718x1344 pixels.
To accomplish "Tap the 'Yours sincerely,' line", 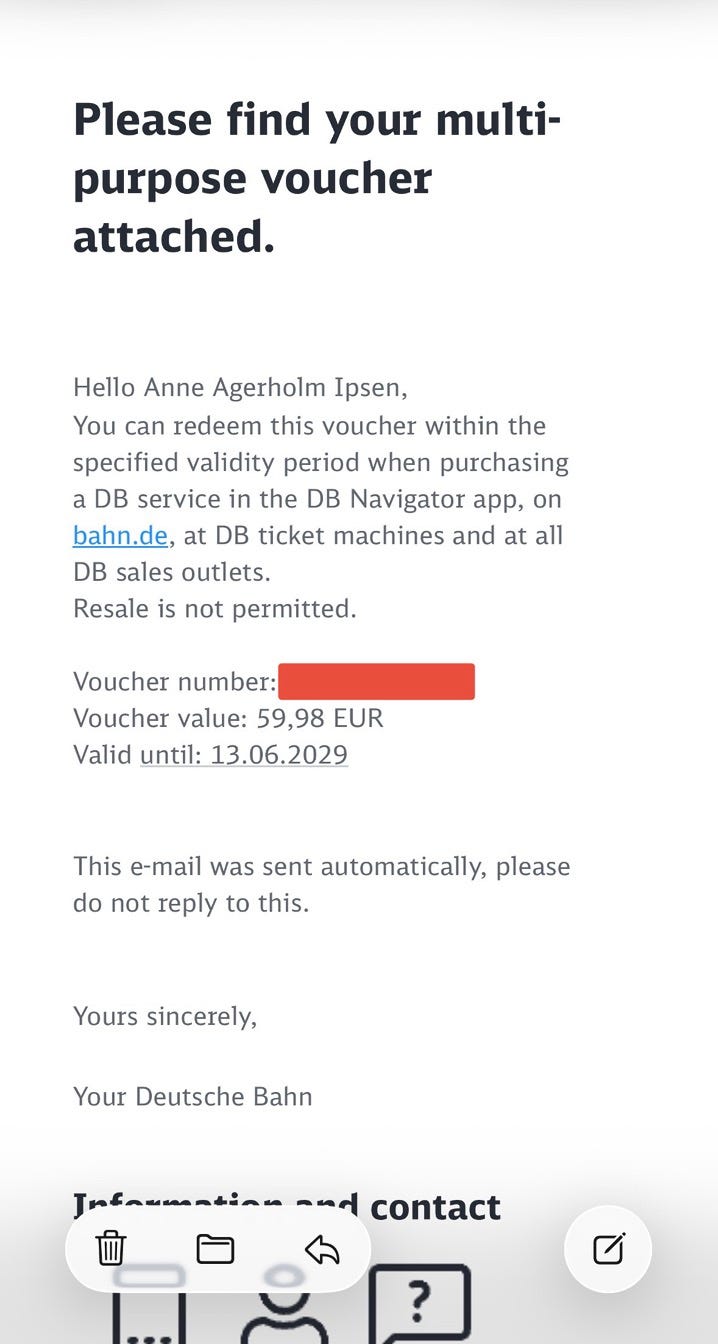I will pos(165,1016).
